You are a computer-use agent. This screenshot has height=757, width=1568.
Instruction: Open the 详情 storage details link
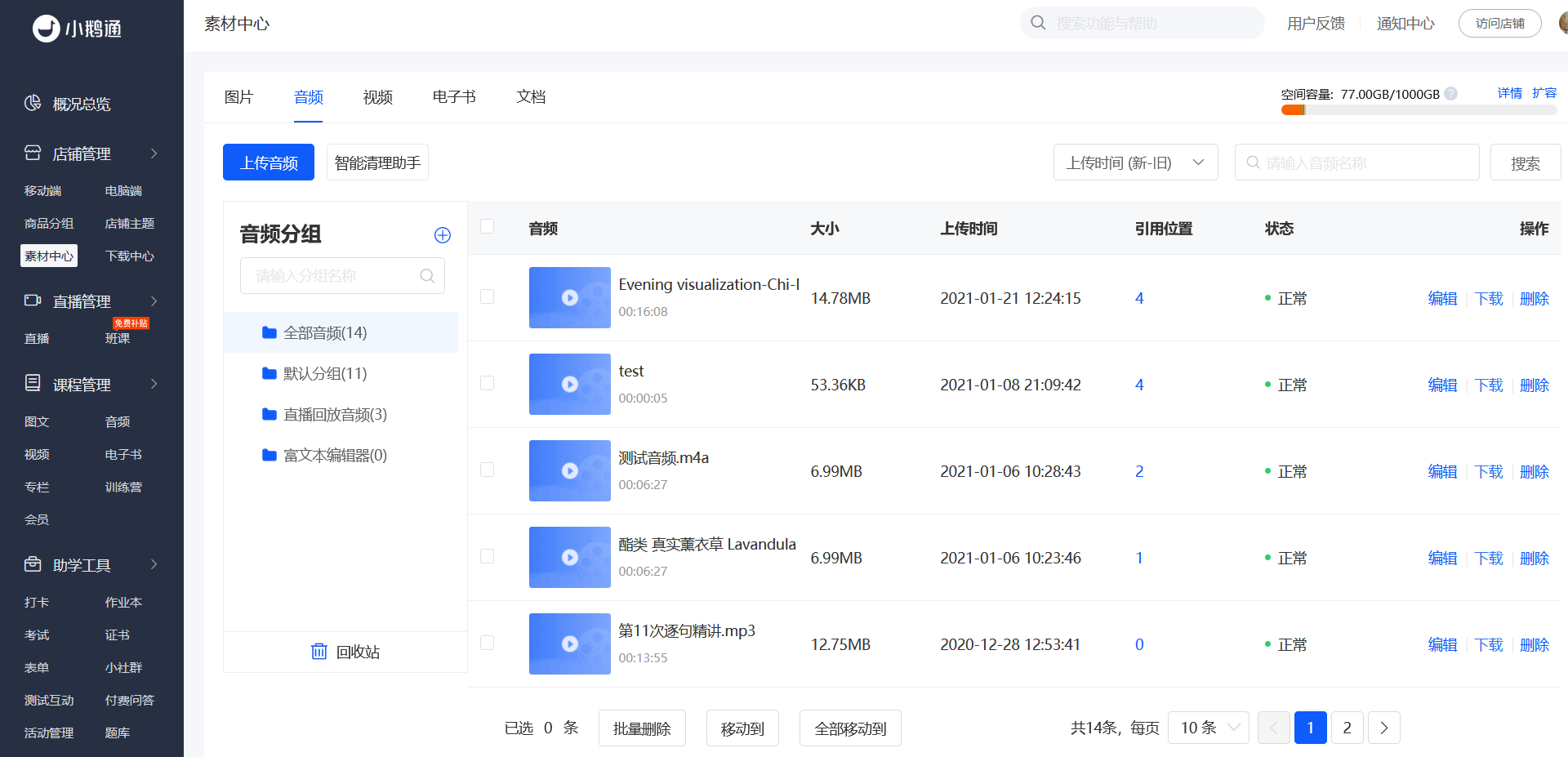coord(1510,93)
